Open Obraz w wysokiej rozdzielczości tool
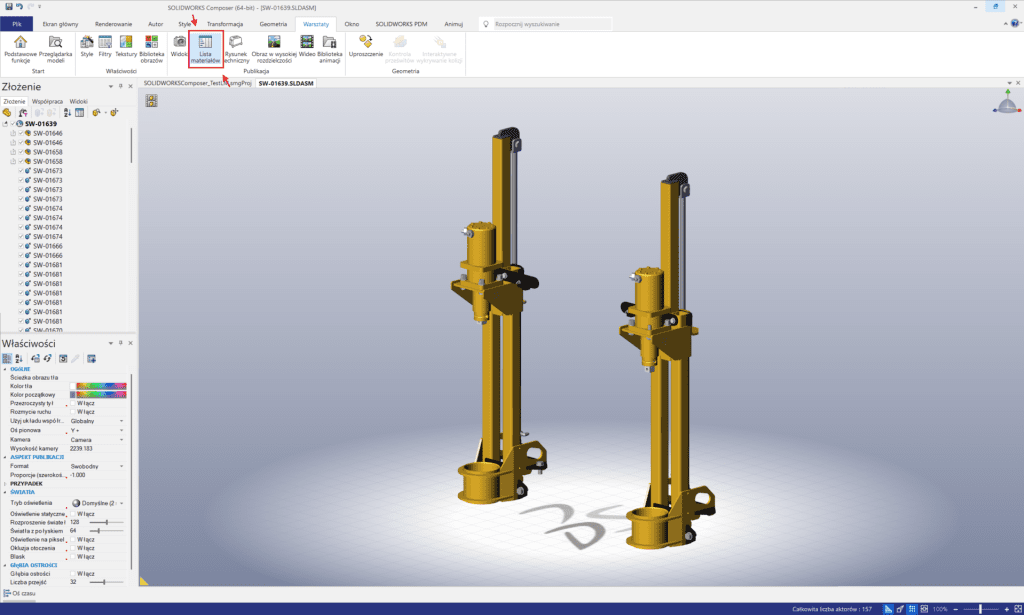Image resolution: width=1024 pixels, height=615 pixels. pos(272,50)
